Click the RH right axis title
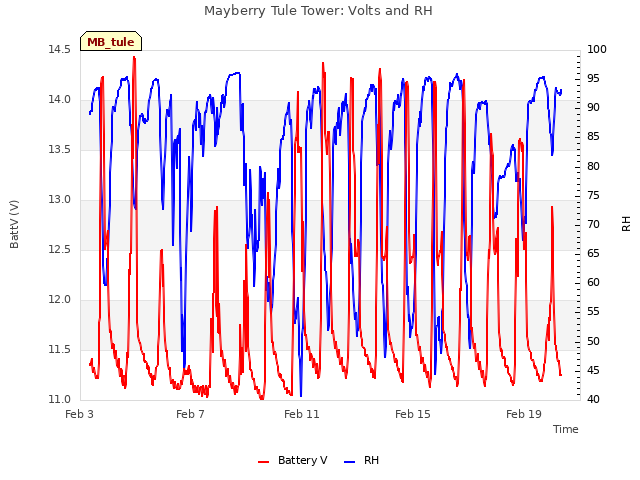 coord(626,224)
